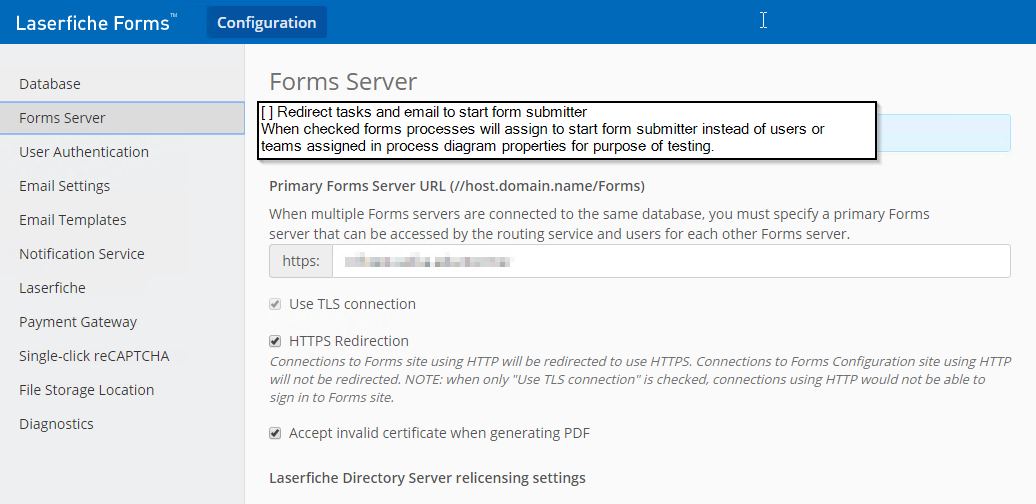Click the Use TLS connection label
Screen dimensions: 1036x504
click(352, 305)
